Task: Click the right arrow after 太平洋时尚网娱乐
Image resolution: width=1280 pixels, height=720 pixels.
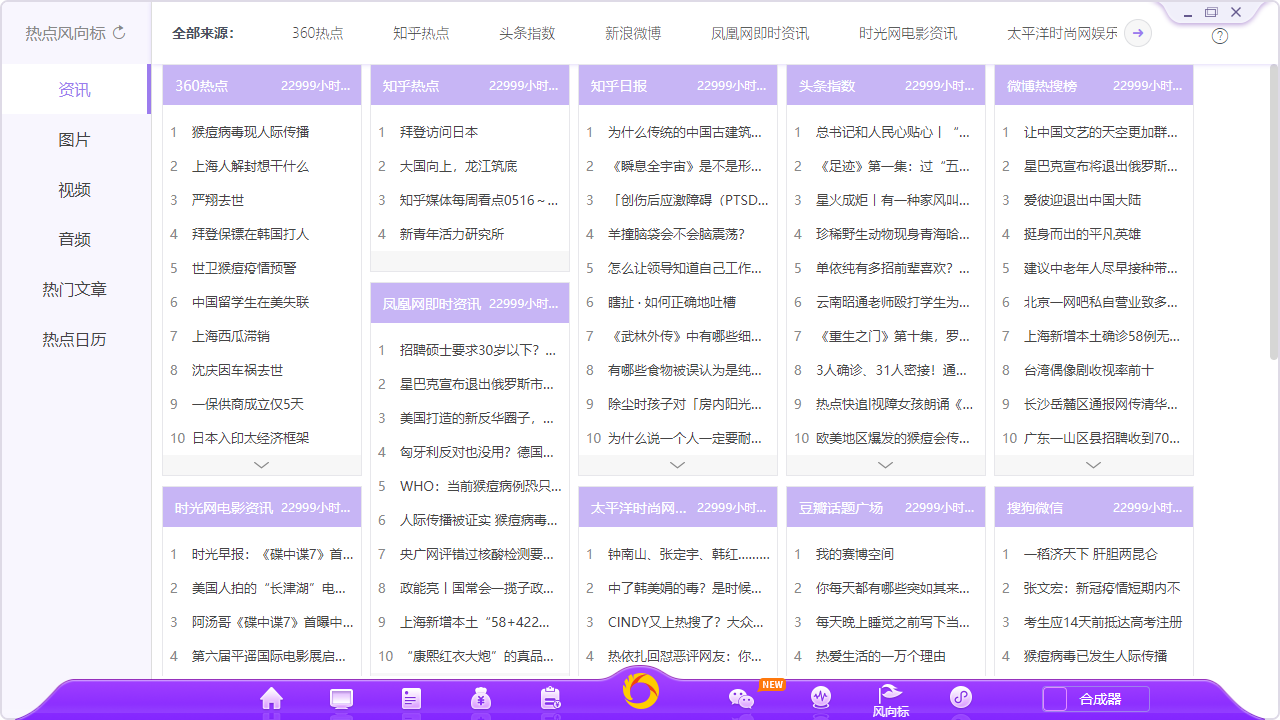Action: 1137,32
